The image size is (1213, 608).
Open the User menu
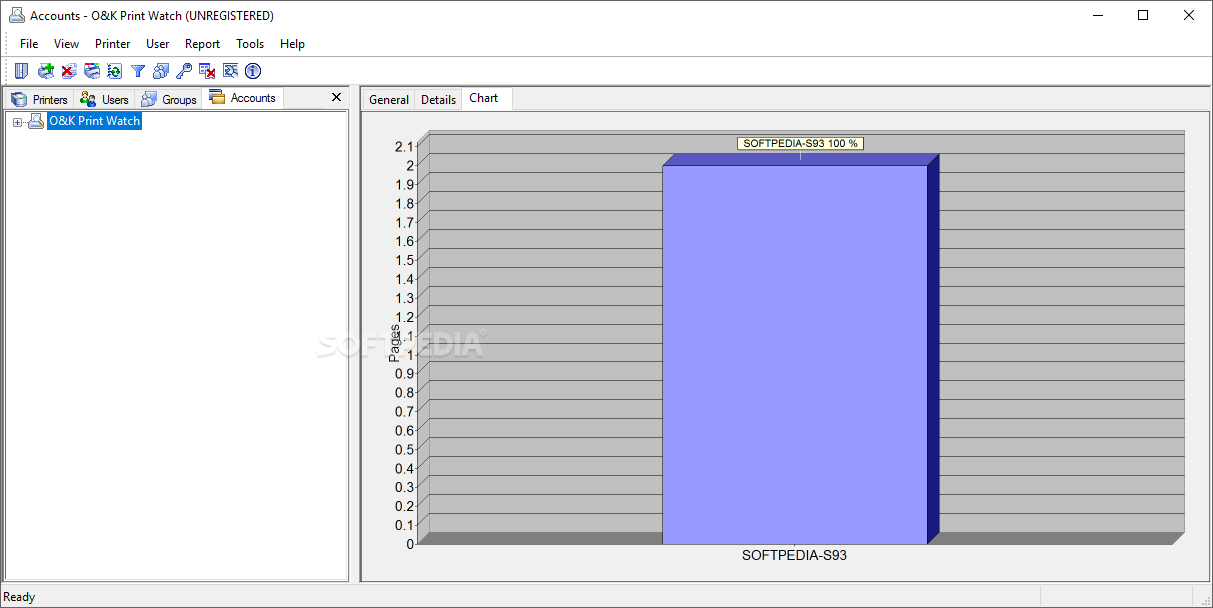157,44
